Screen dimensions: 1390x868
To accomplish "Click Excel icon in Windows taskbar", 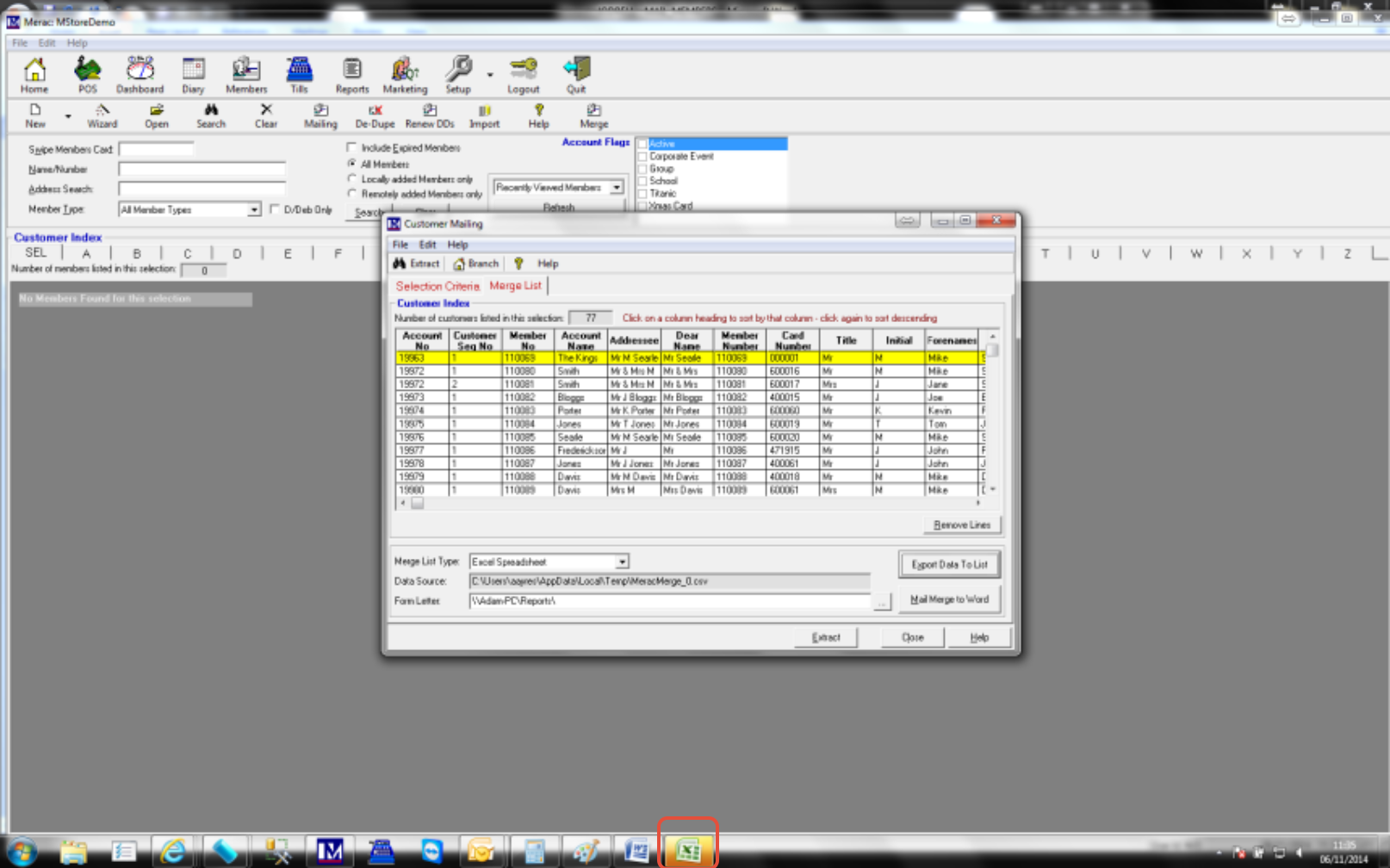I will tap(687, 851).
